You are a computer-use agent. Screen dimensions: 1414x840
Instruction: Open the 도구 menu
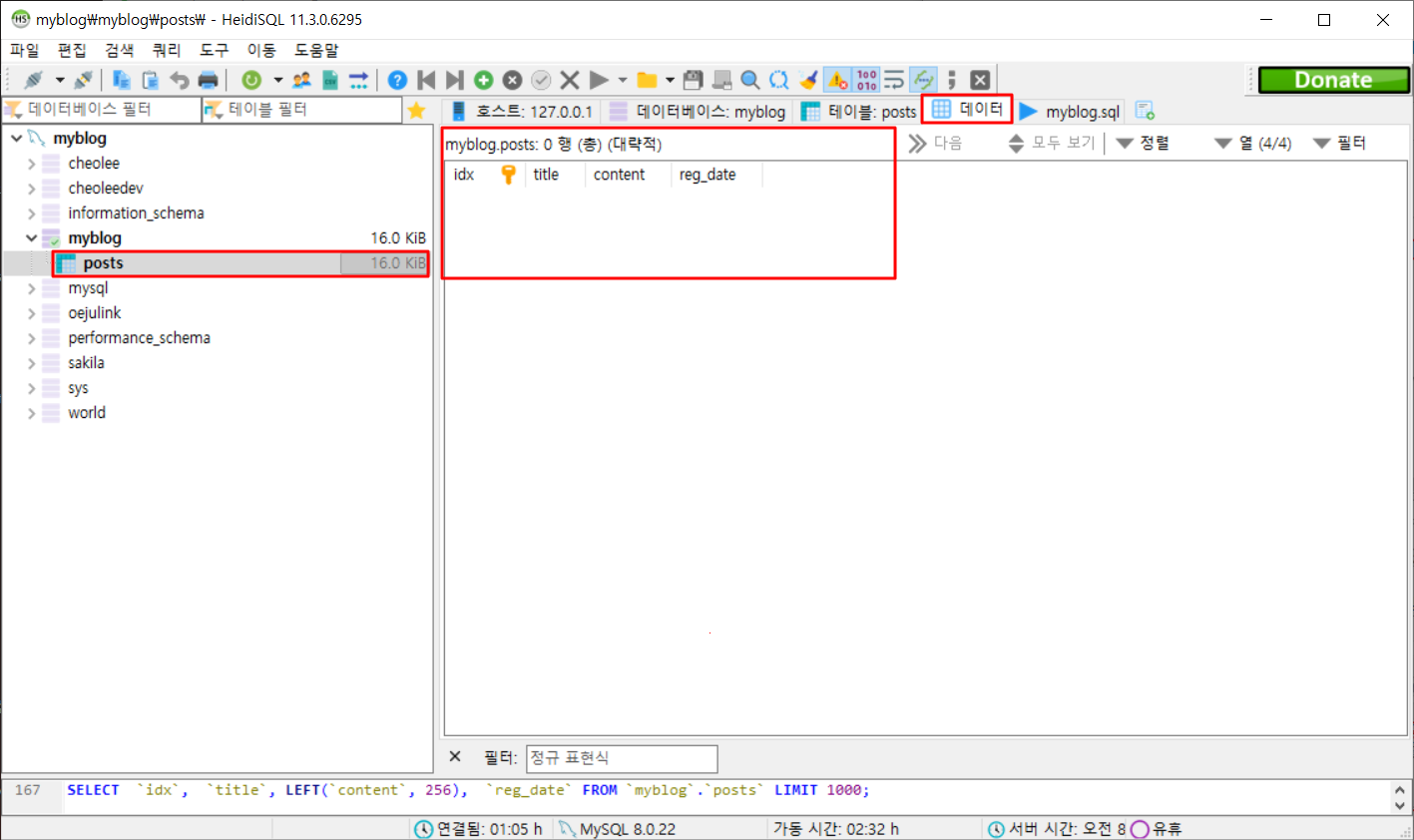click(x=214, y=50)
